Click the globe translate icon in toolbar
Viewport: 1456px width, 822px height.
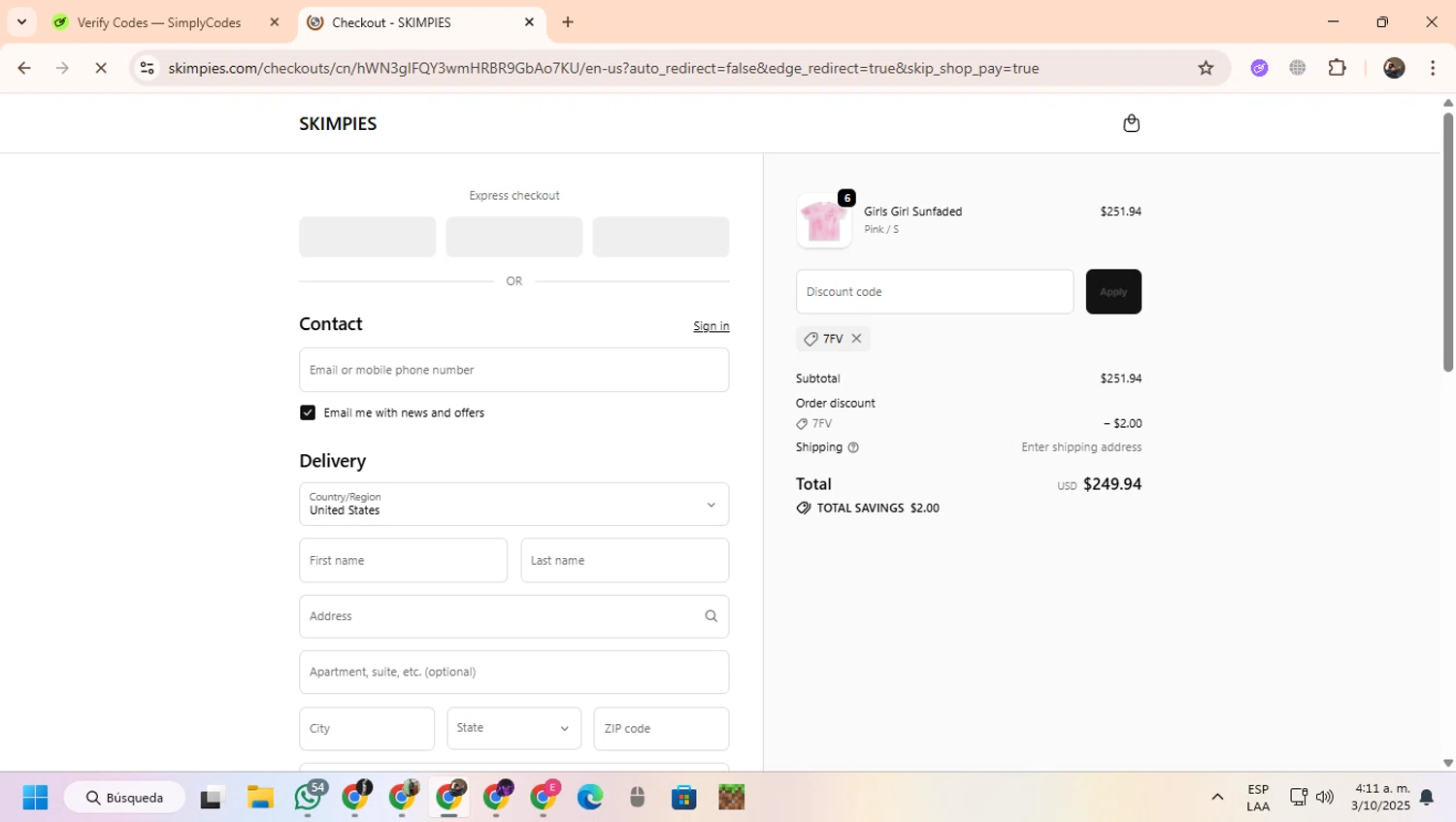click(1298, 68)
